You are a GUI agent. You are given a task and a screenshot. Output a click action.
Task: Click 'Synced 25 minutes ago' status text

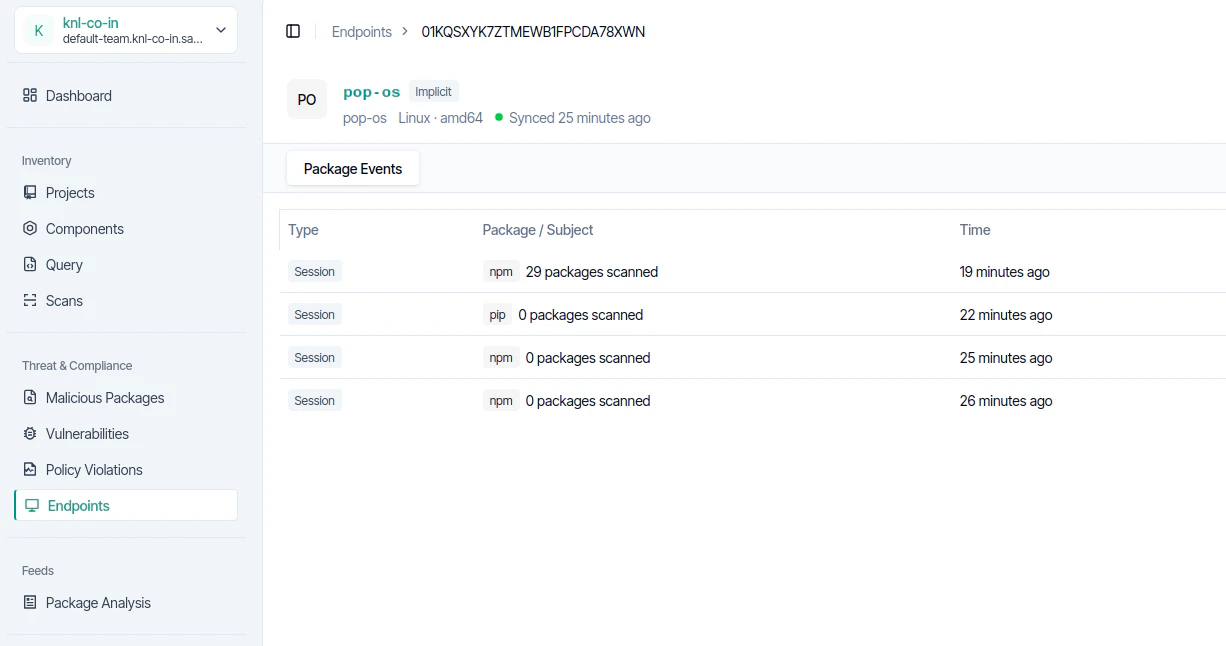pos(580,118)
